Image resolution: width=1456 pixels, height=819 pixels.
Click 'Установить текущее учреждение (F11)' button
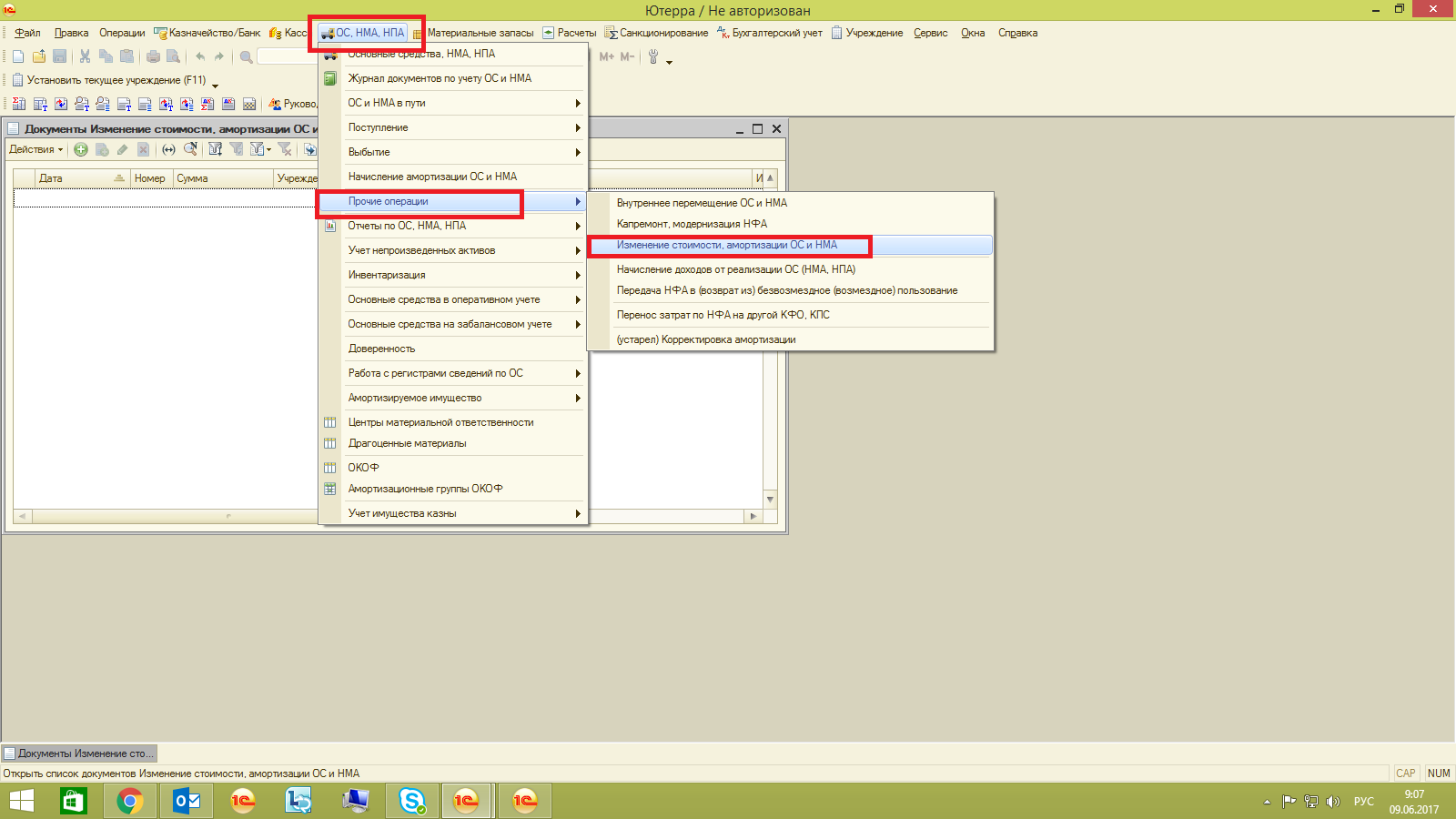109,80
